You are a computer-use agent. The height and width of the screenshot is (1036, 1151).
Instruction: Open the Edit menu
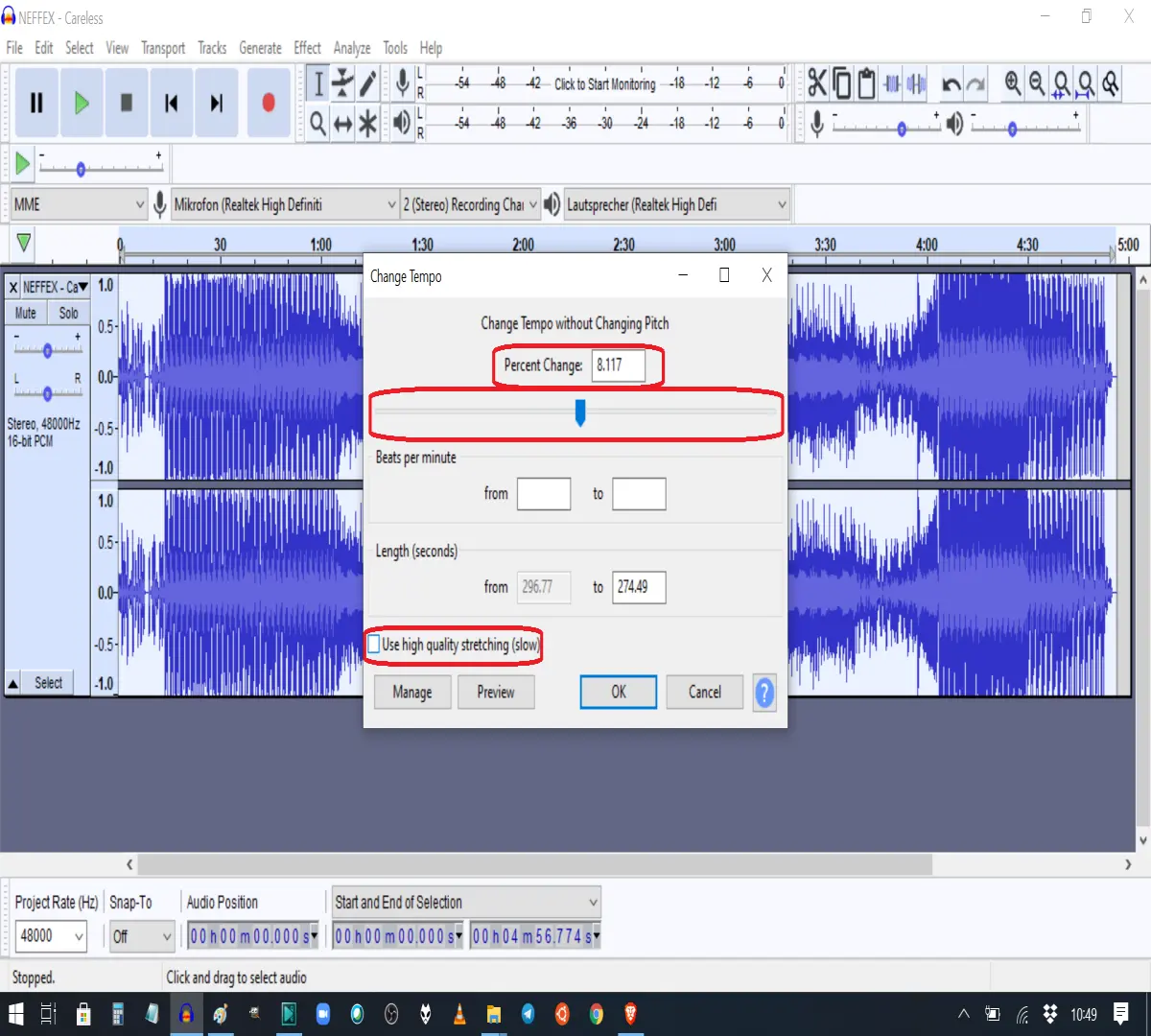click(44, 48)
